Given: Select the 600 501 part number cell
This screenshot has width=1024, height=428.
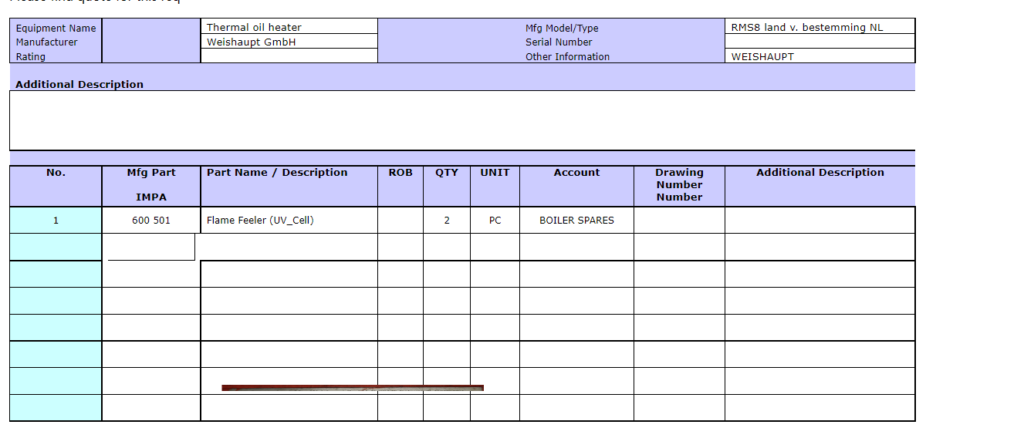Looking at the screenshot, I should point(151,220).
